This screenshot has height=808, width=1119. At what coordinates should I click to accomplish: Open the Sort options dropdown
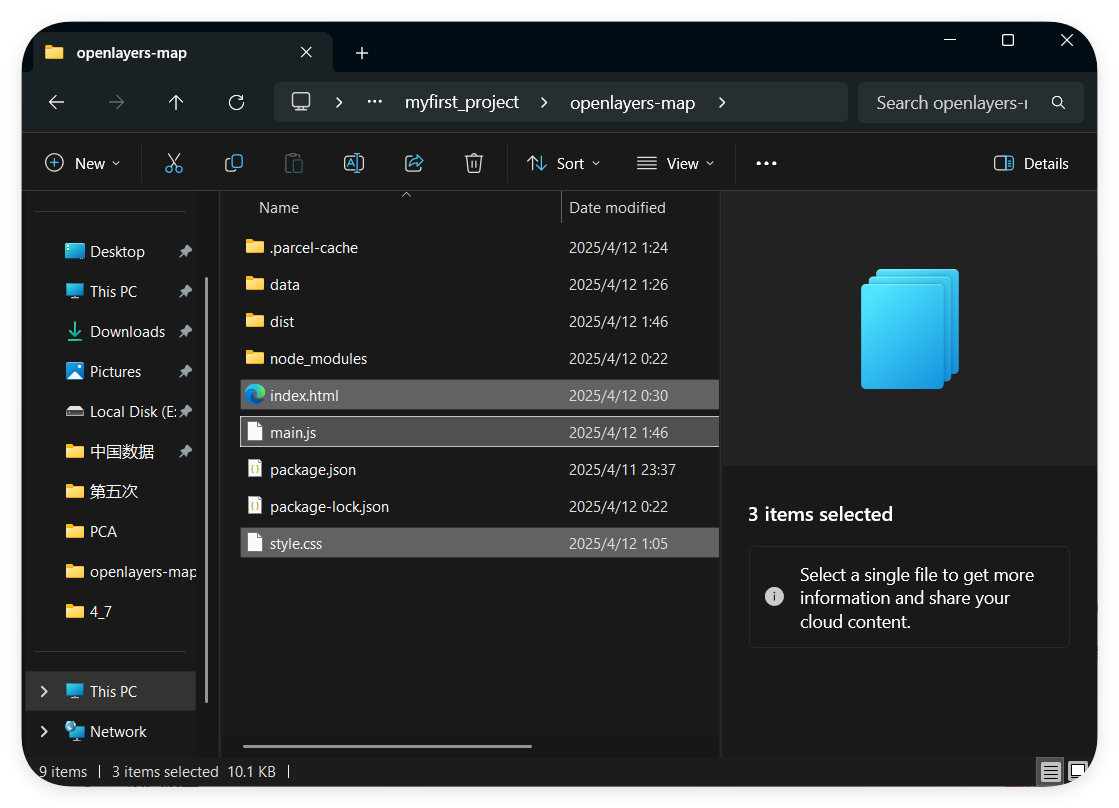[563, 163]
